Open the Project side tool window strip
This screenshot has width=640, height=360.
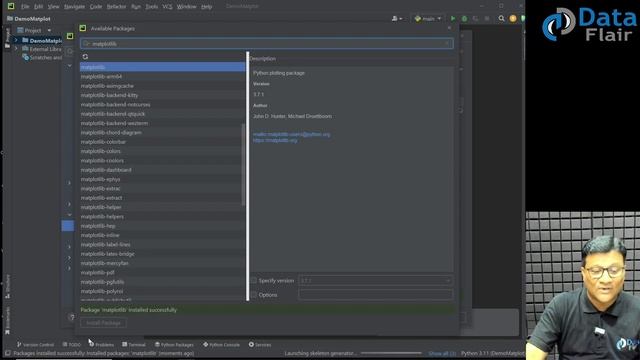[7, 38]
